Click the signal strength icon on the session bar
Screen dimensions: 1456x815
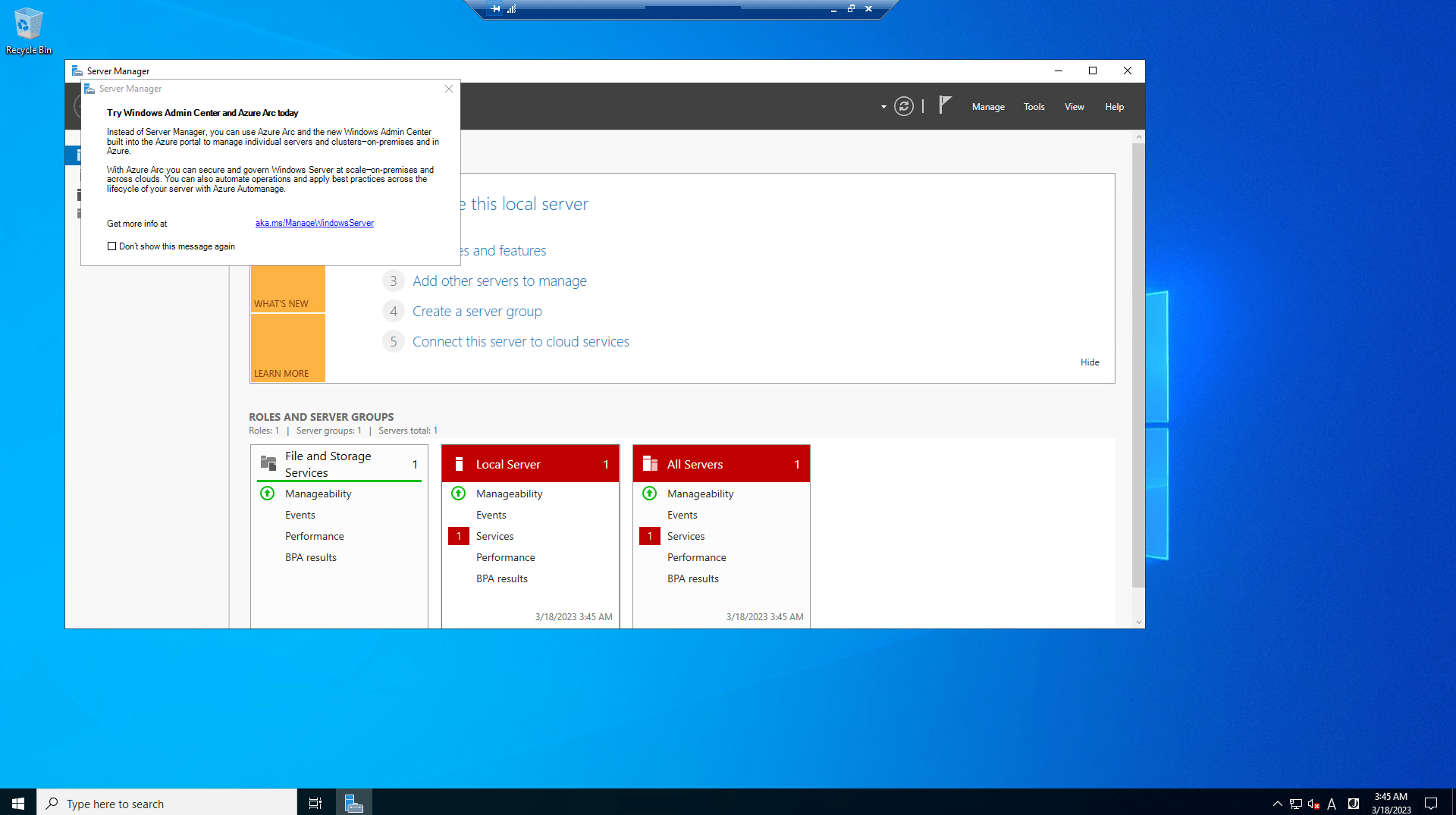(511, 9)
